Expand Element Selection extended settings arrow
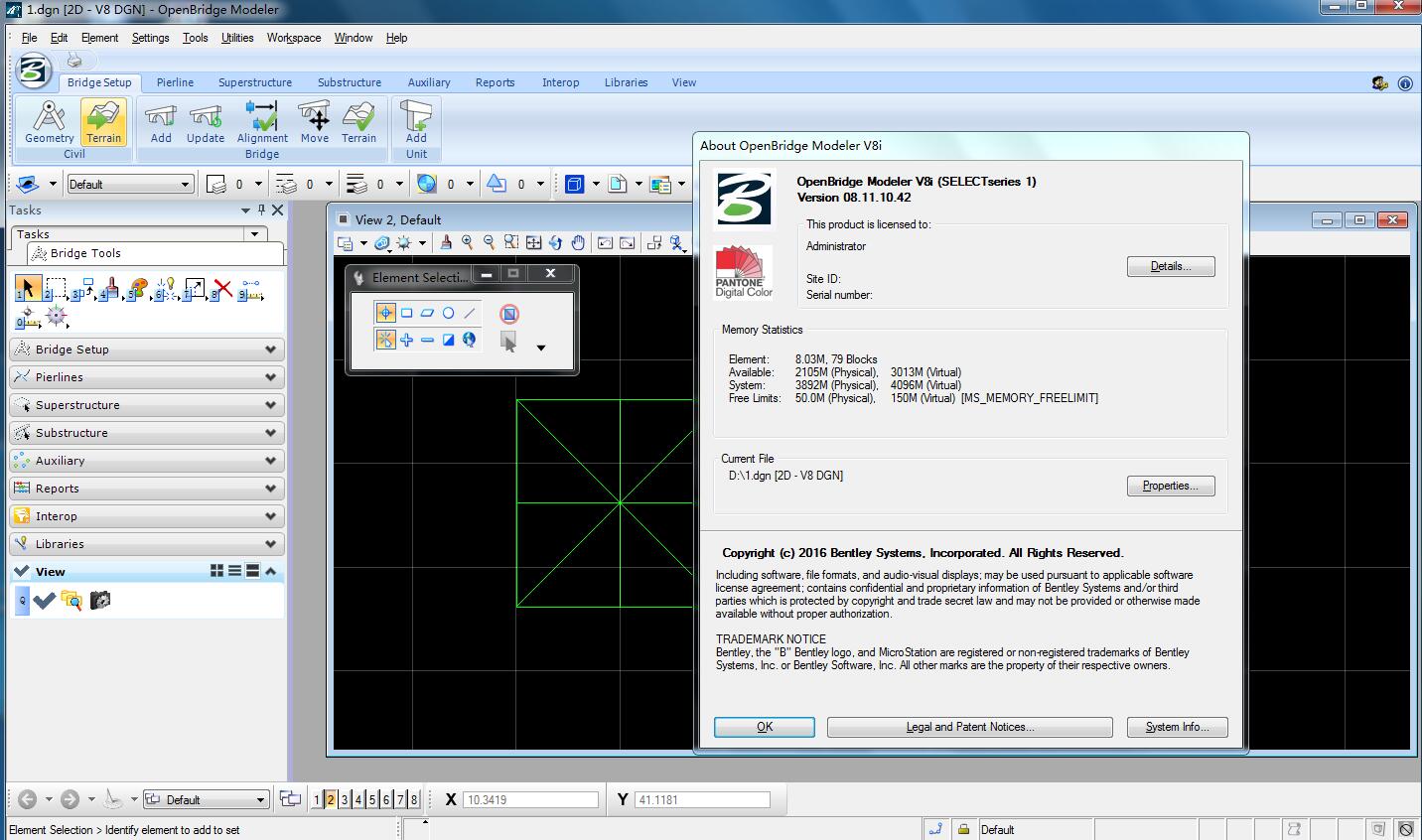Screen dimensions: 1422x840 541,348
